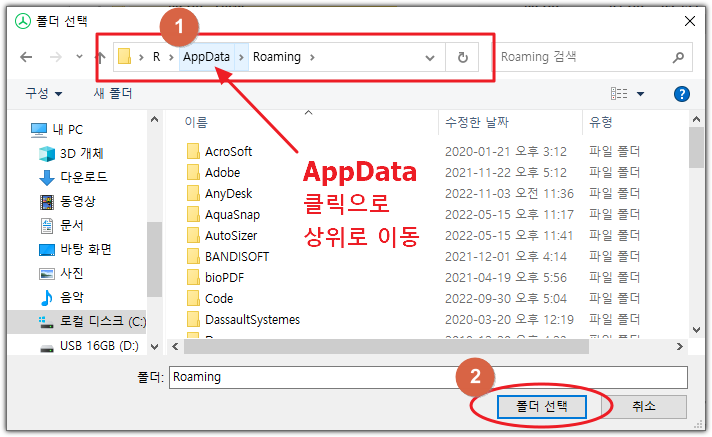The width and height of the screenshot is (712, 437).
Task: Open the 구성 menu
Action: click(44, 94)
